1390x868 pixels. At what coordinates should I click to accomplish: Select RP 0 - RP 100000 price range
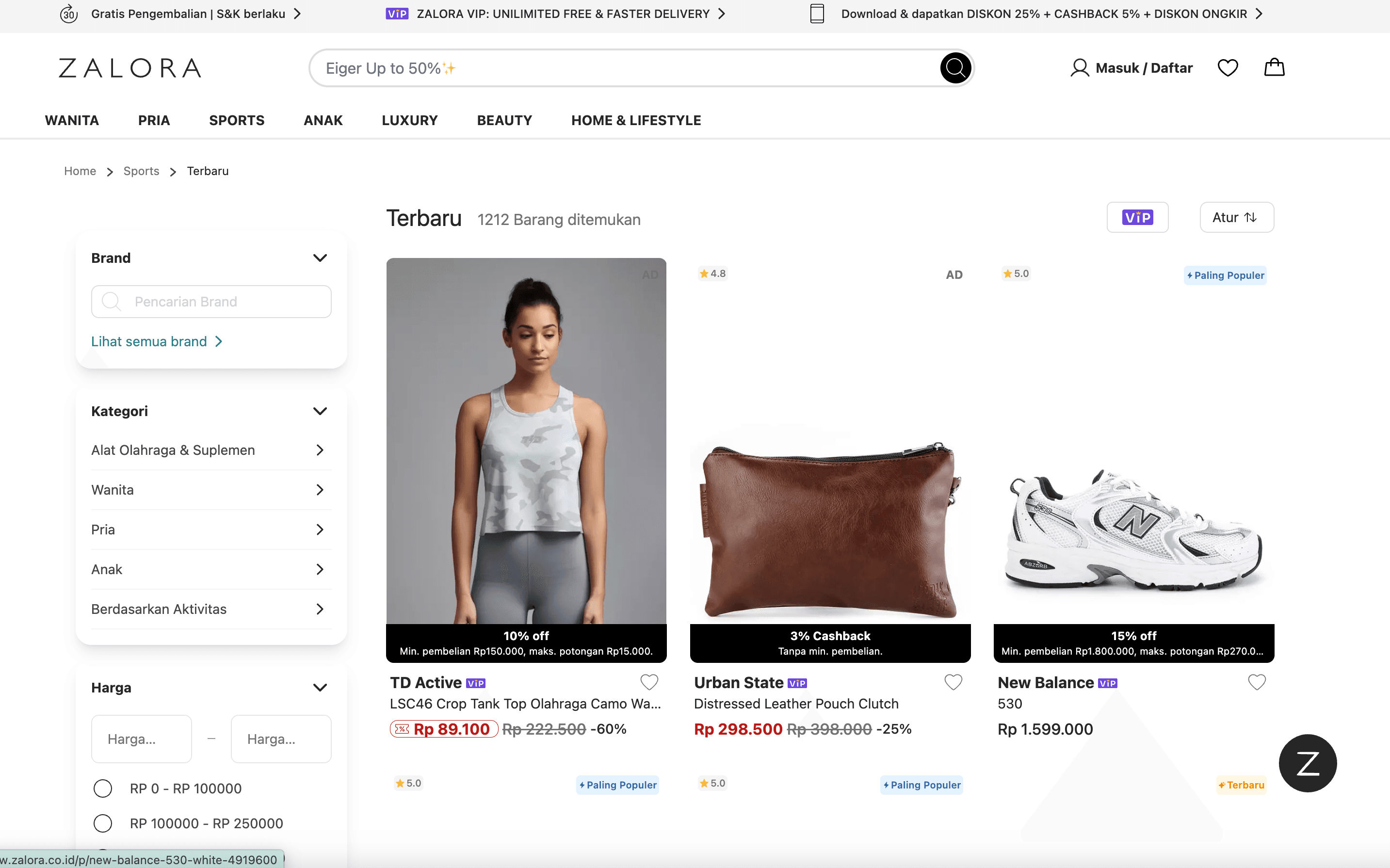103,788
